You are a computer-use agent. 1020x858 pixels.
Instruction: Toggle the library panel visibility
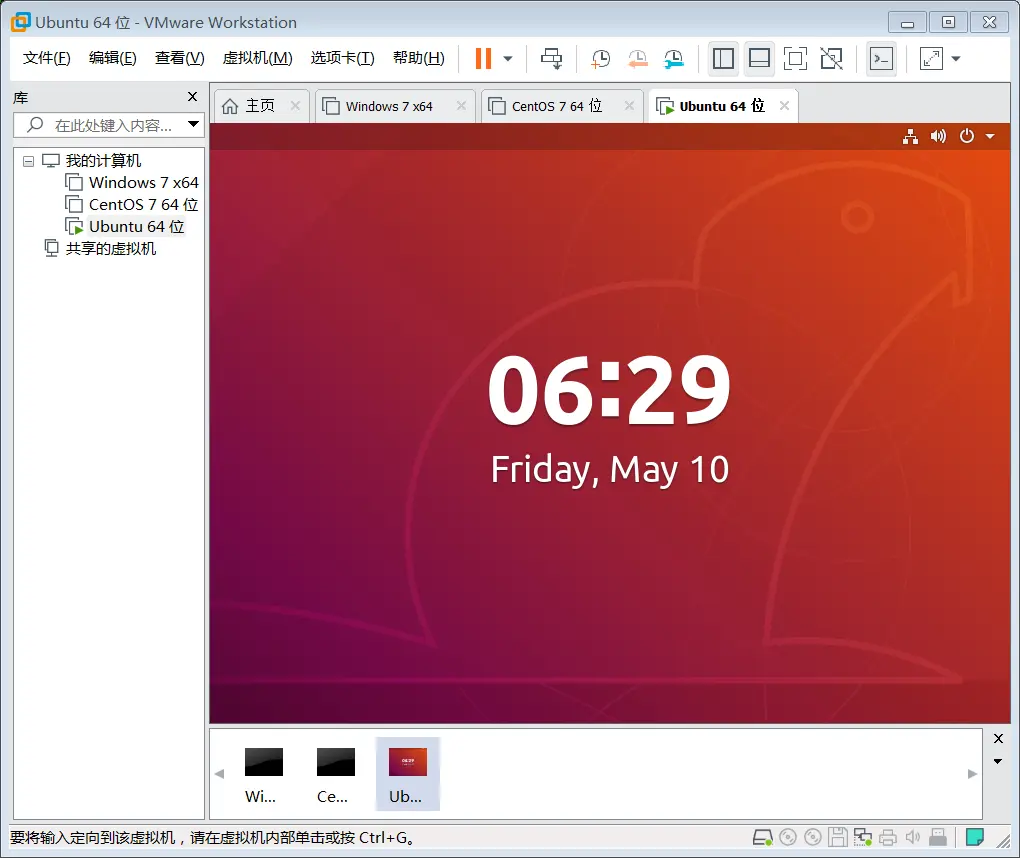pos(723,58)
